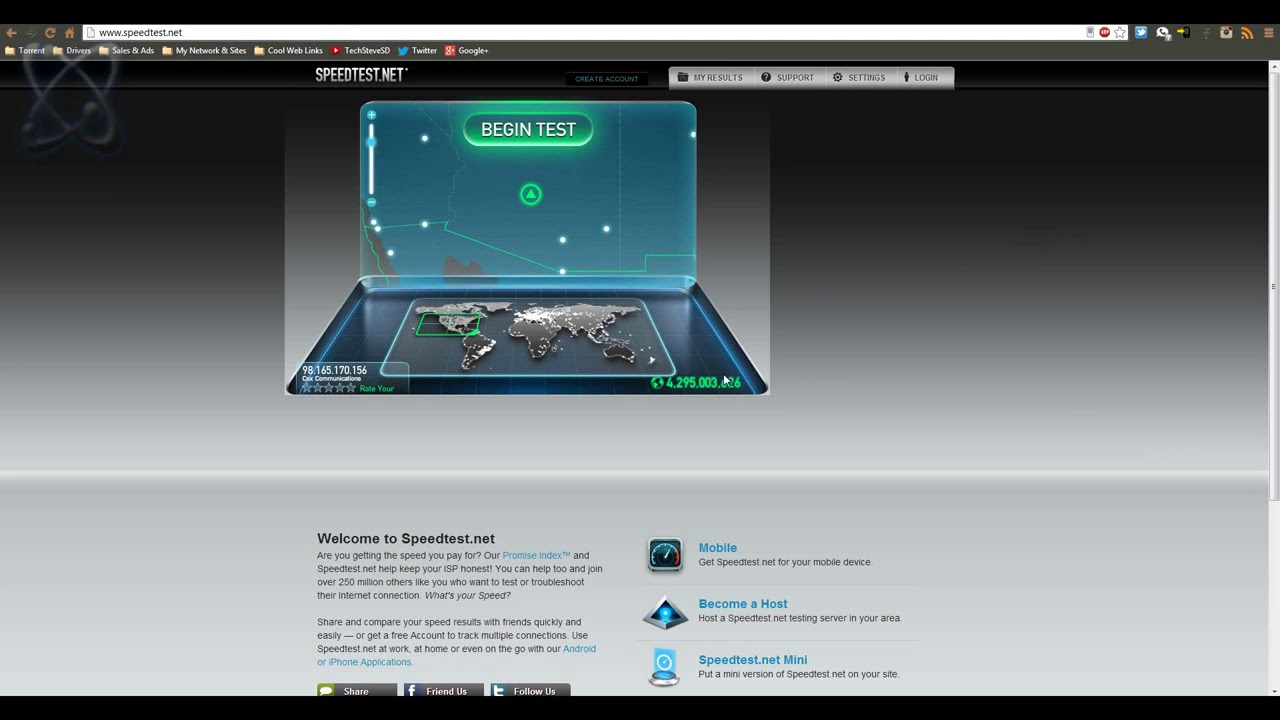
Task: Open the Twitter bookmark
Action: (417, 50)
